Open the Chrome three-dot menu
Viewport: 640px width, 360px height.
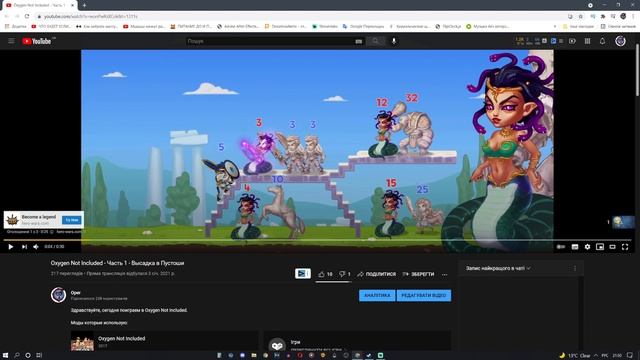point(633,16)
